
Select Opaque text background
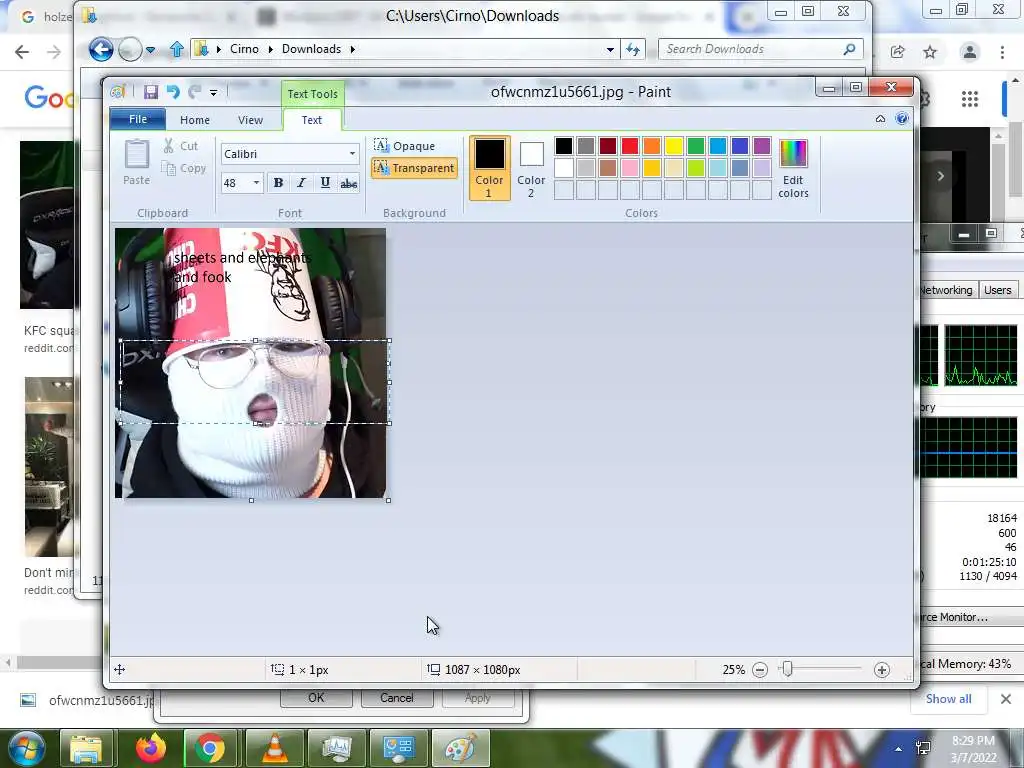coord(404,146)
